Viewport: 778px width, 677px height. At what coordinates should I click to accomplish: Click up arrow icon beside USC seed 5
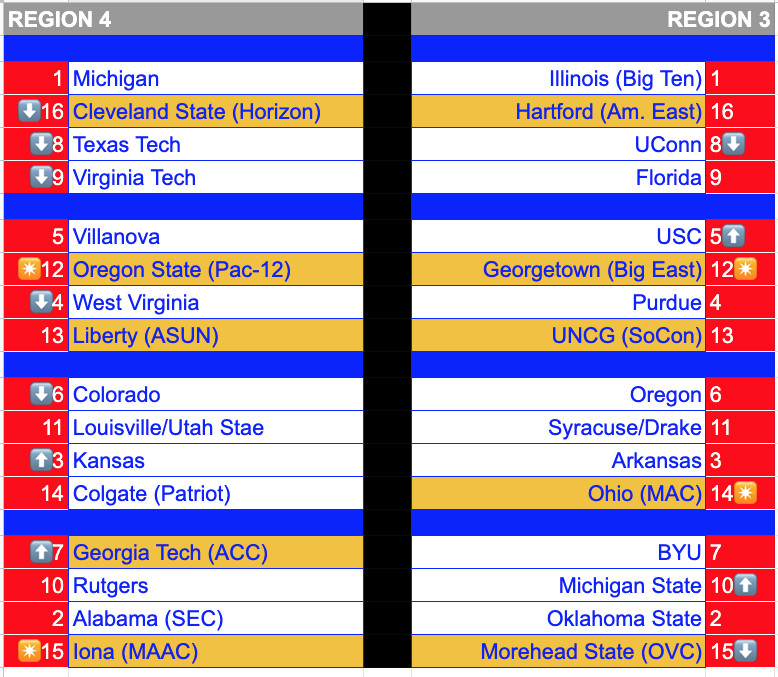coord(733,236)
